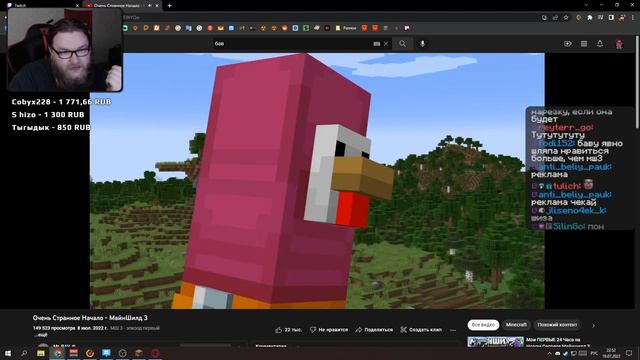The height and width of the screenshot is (360, 640).
Task: Open File Explorer from the taskbar
Action: click(41, 353)
